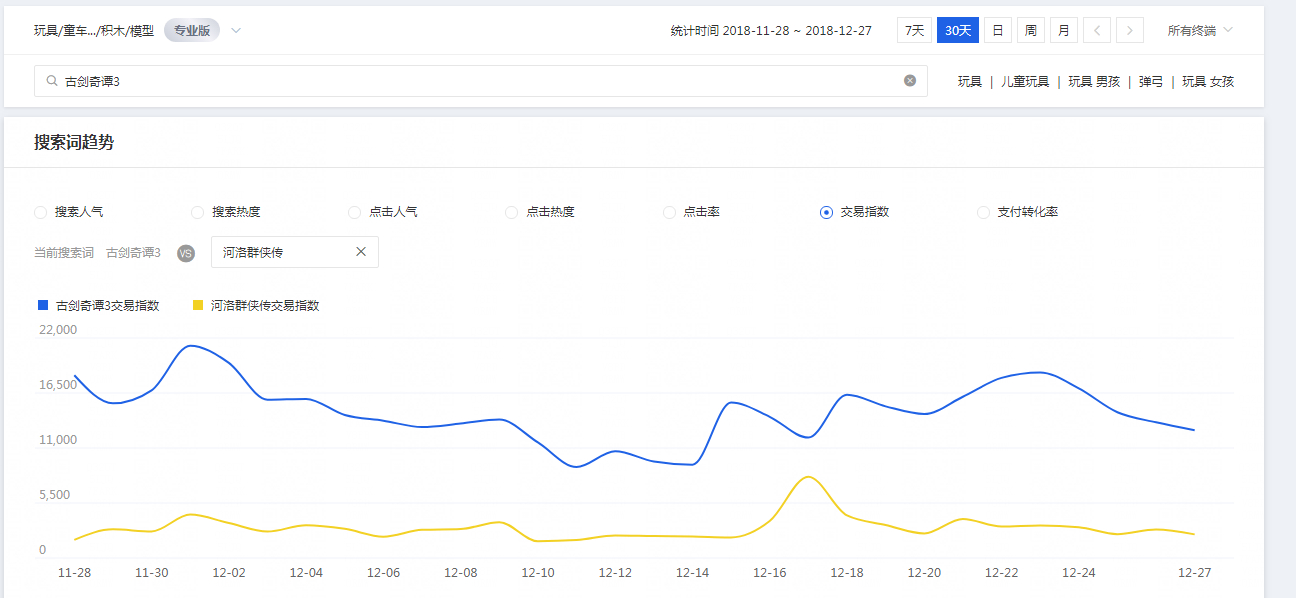Click the compare keyword field 河洛群侠传

click(295, 252)
